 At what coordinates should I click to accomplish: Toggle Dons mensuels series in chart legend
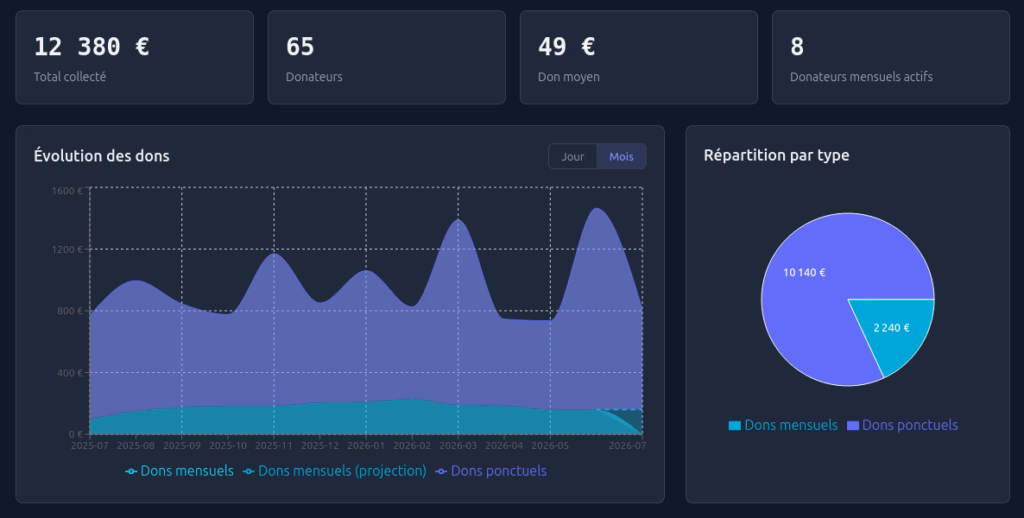[179, 471]
